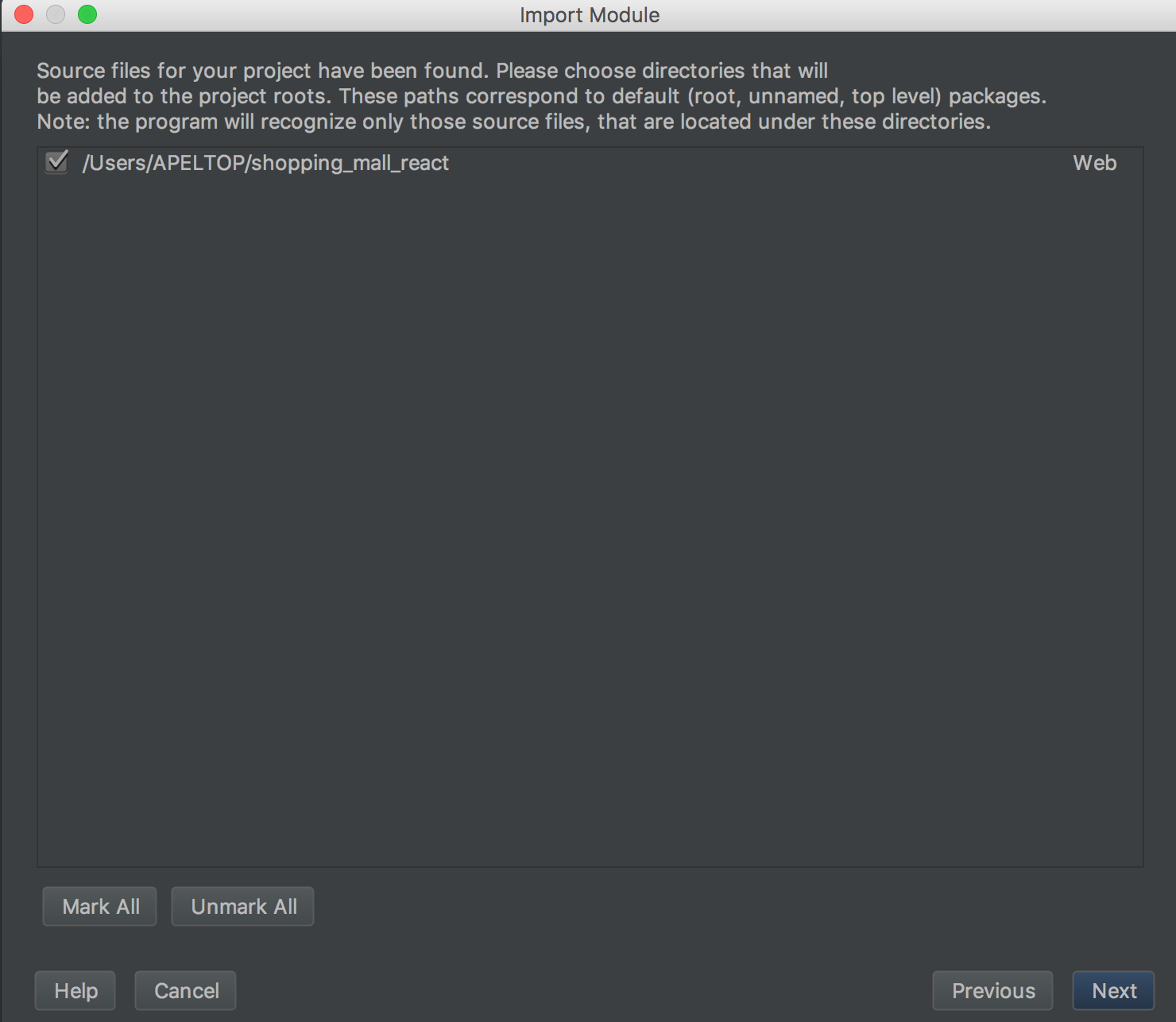1176x1022 pixels.
Task: Click the 'Note: the program will recognize' line
Action: pyautogui.click(x=513, y=122)
